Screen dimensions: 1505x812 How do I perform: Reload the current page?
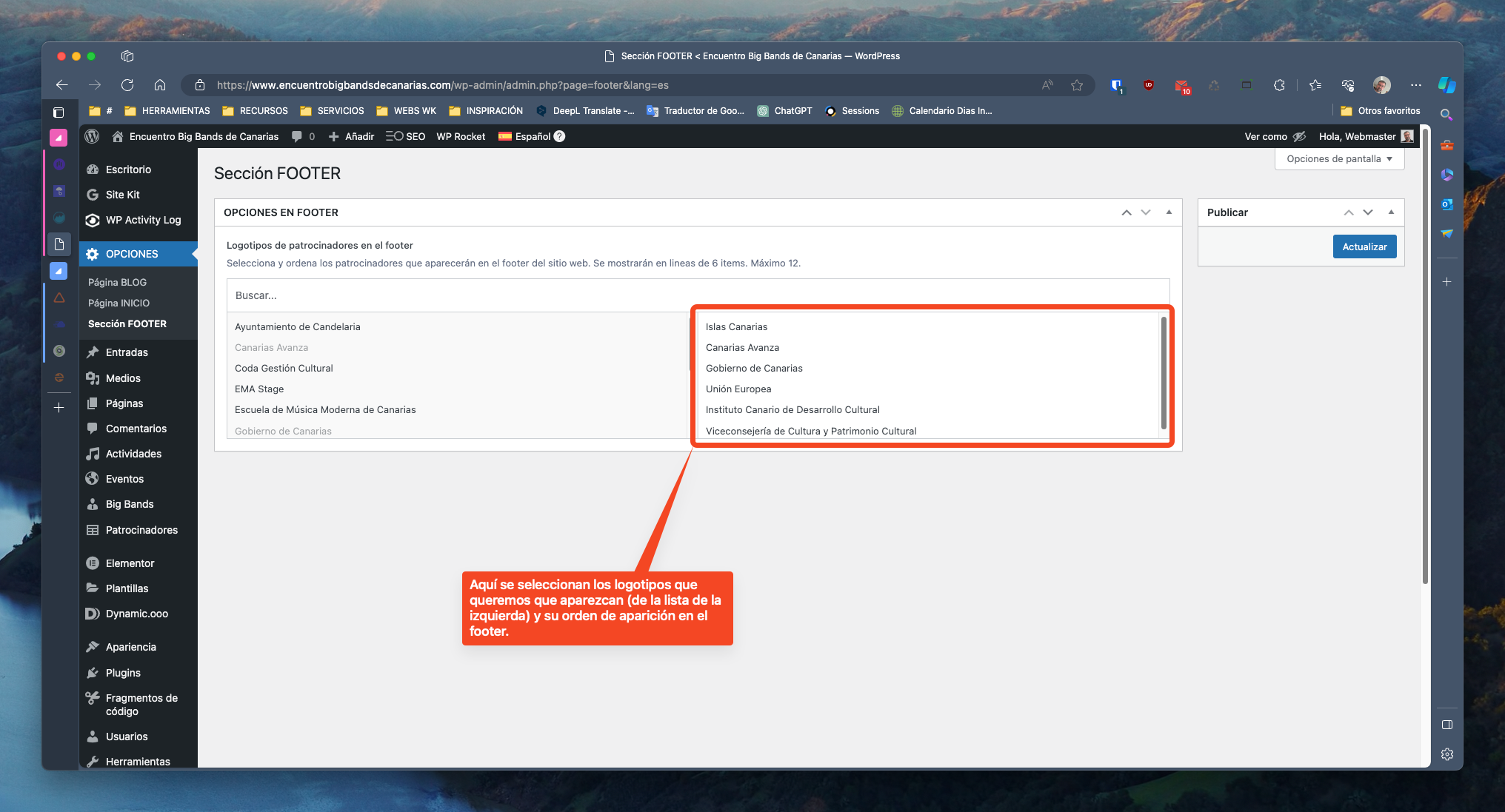[x=127, y=85]
